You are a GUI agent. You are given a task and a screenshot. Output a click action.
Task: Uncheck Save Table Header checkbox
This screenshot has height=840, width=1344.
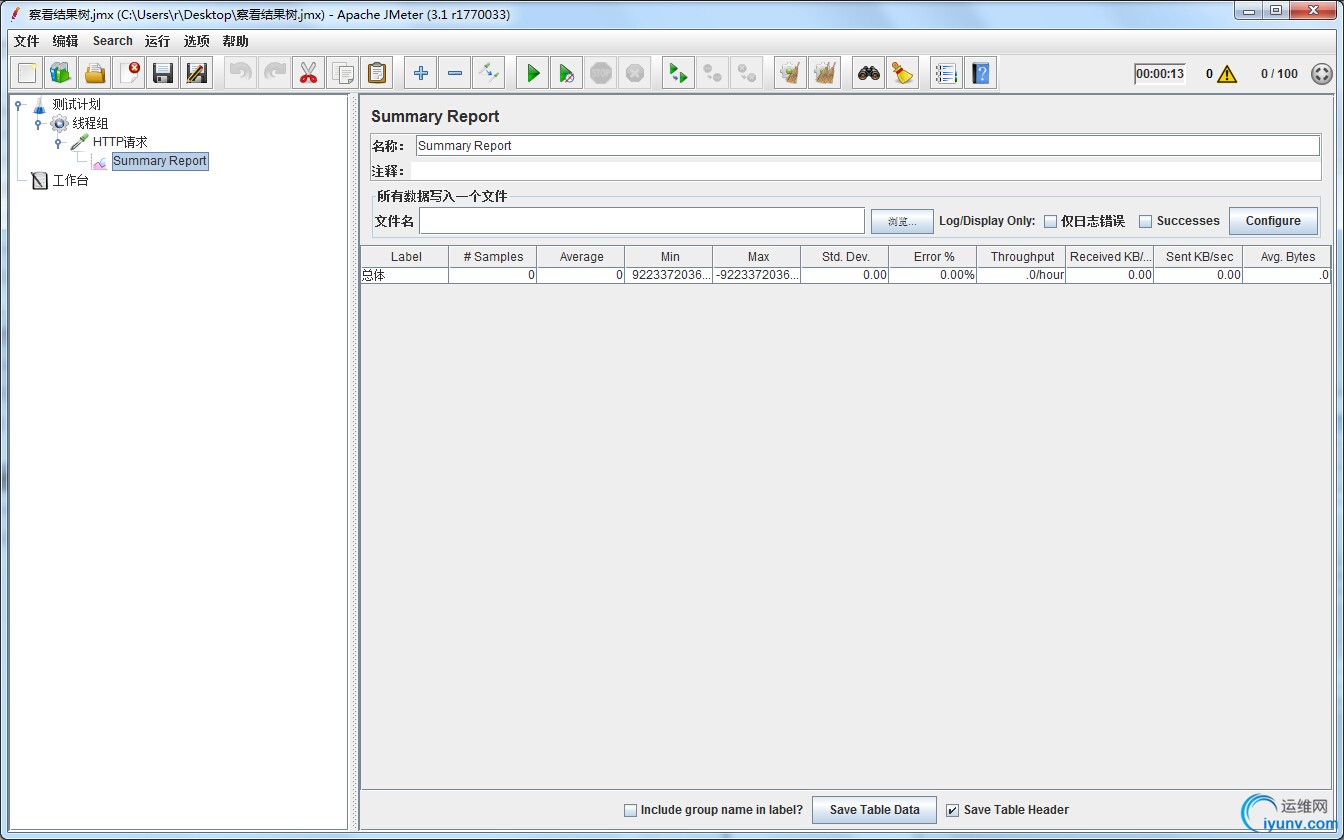[x=953, y=810]
